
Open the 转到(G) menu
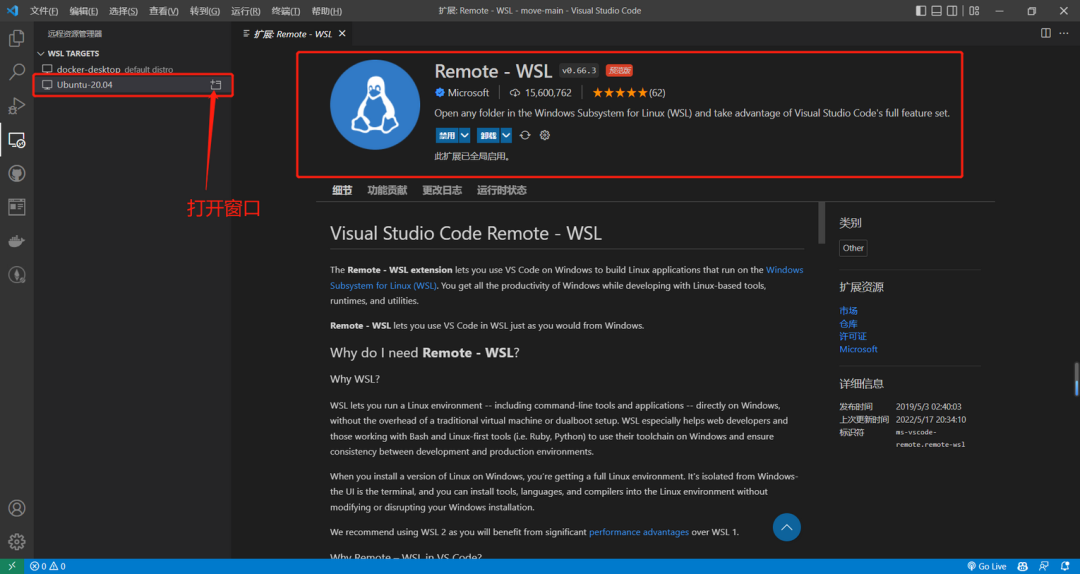(x=205, y=11)
